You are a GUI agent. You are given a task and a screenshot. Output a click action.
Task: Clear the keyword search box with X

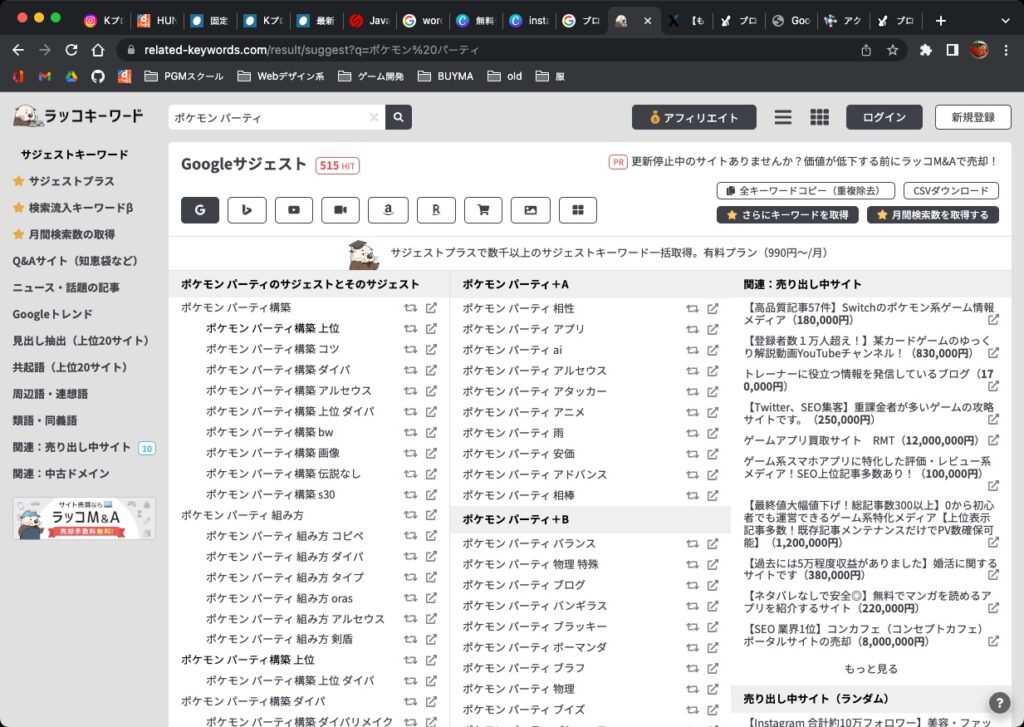(x=374, y=117)
